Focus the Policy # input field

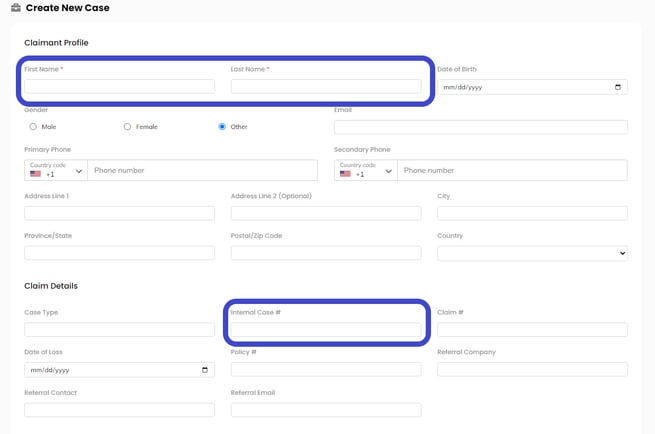(x=326, y=369)
